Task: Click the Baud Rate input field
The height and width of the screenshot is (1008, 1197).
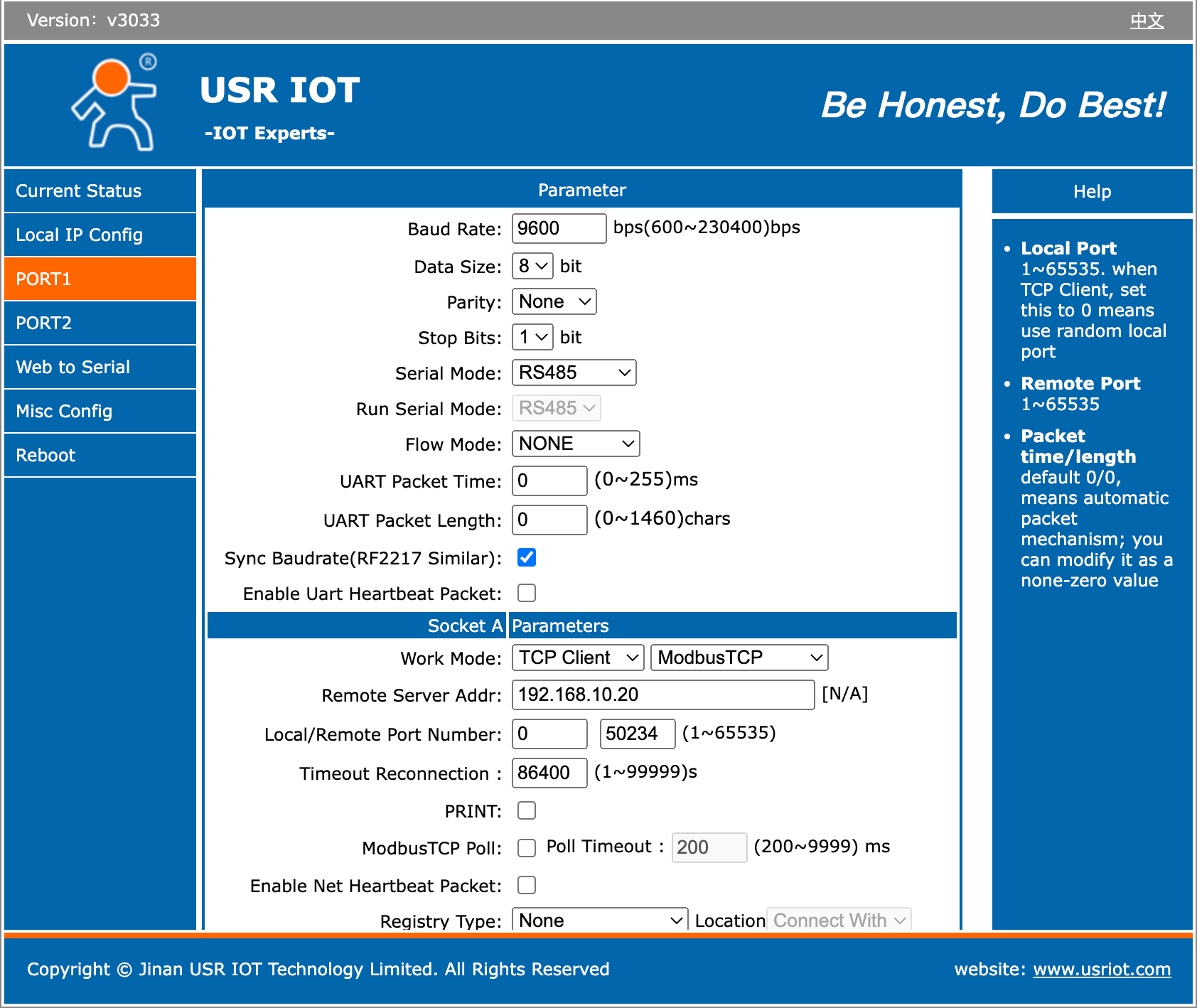Action: tap(559, 228)
